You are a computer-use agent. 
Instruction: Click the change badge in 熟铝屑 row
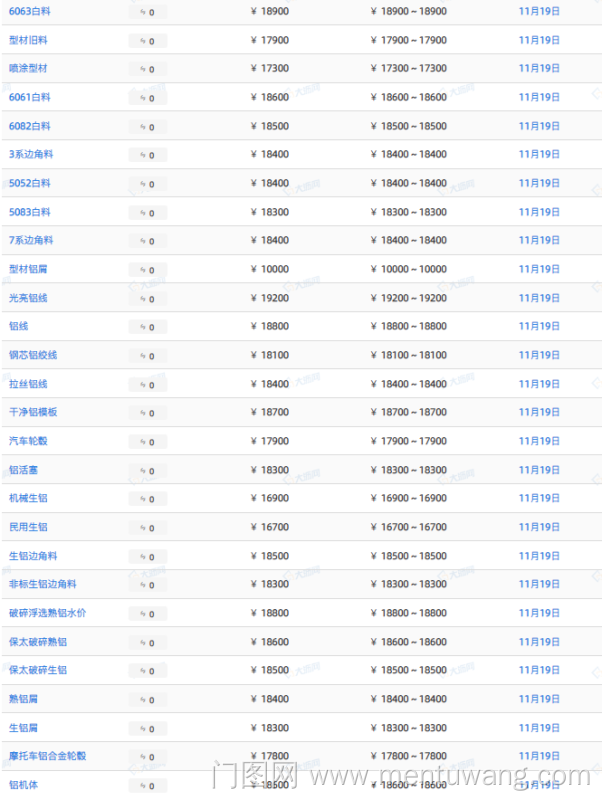point(148,700)
